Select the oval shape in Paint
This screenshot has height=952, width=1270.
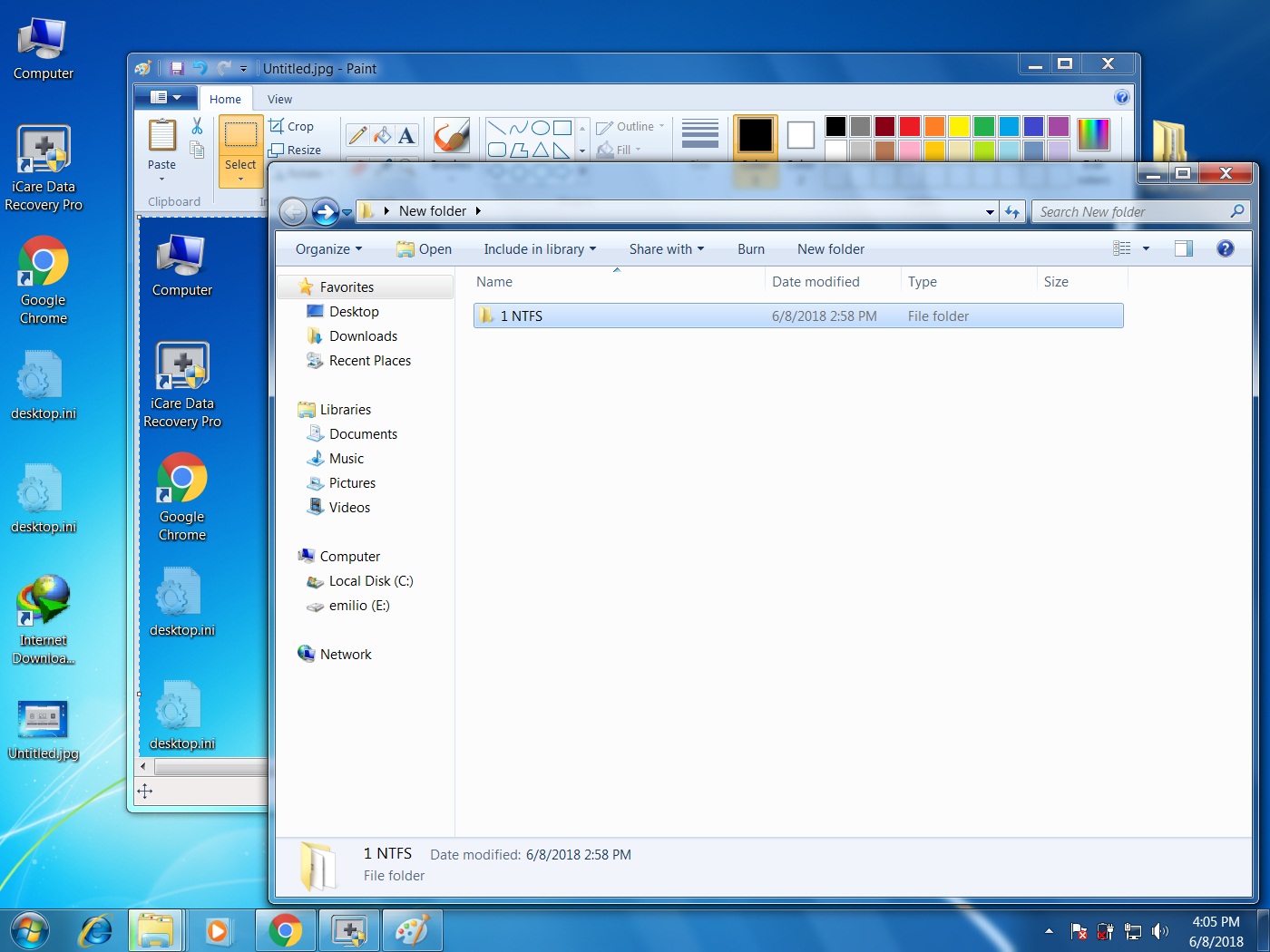point(541,128)
